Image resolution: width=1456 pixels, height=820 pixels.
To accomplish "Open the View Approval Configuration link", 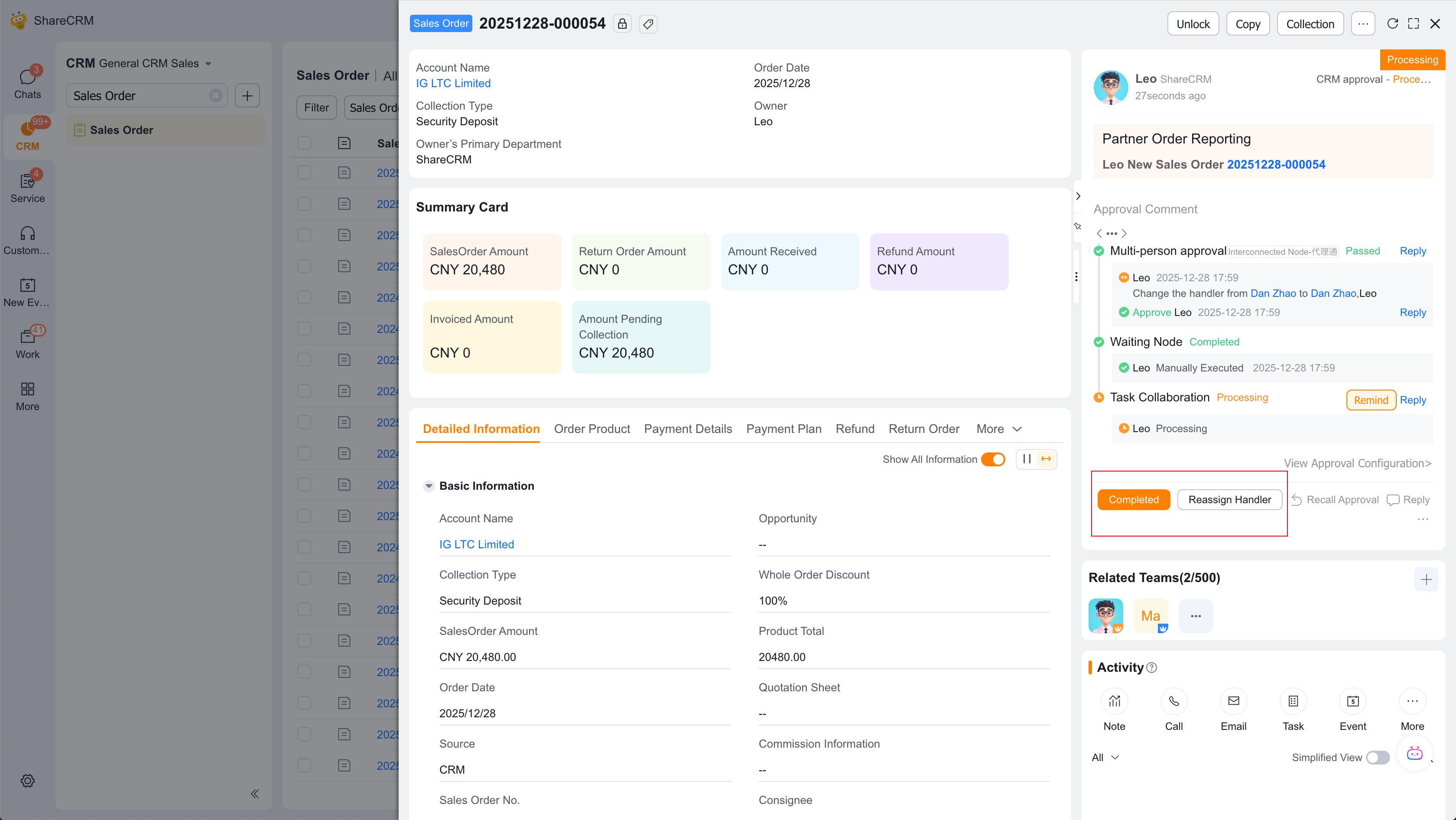I will tap(1358, 463).
